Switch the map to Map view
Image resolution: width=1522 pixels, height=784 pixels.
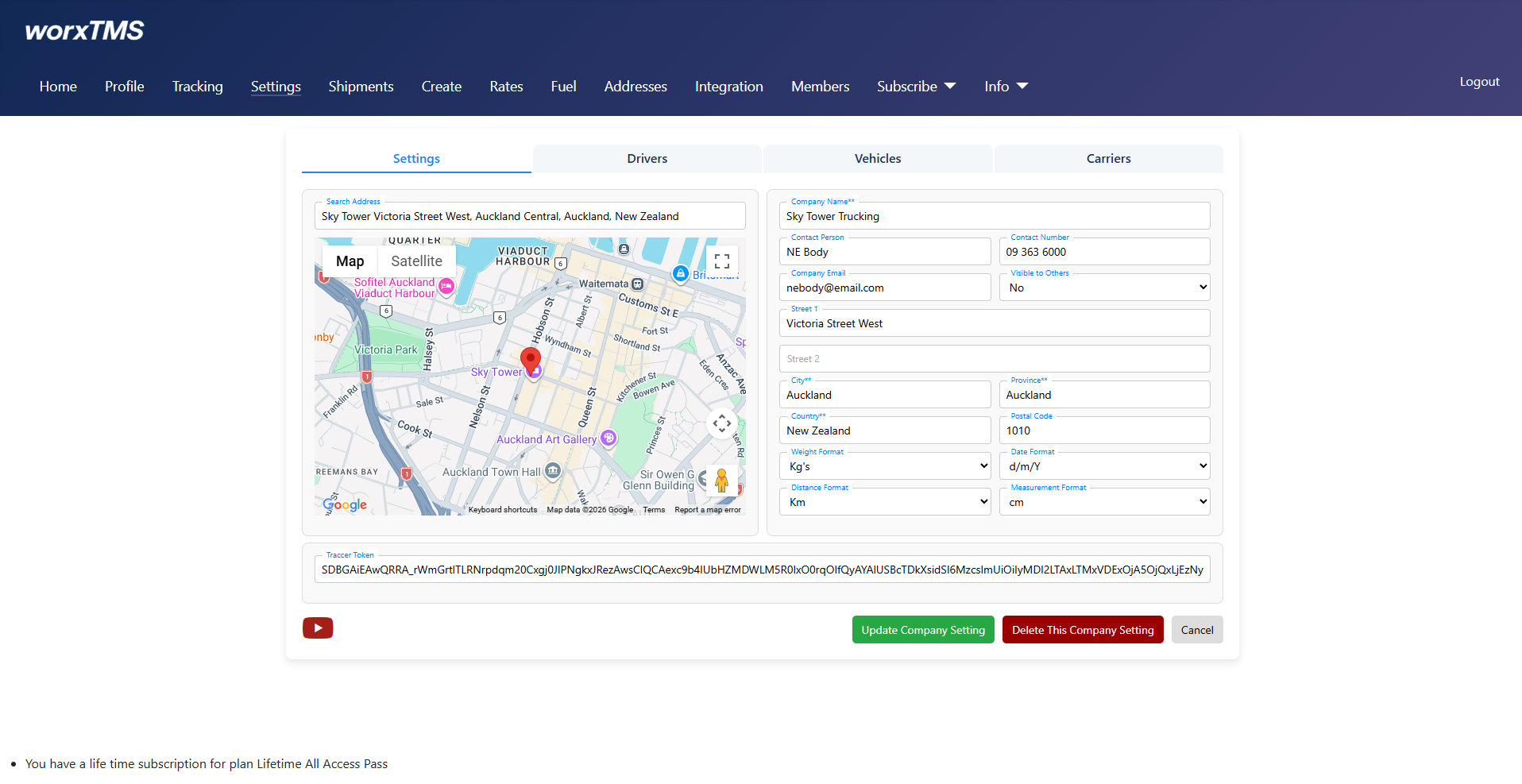[x=350, y=261]
